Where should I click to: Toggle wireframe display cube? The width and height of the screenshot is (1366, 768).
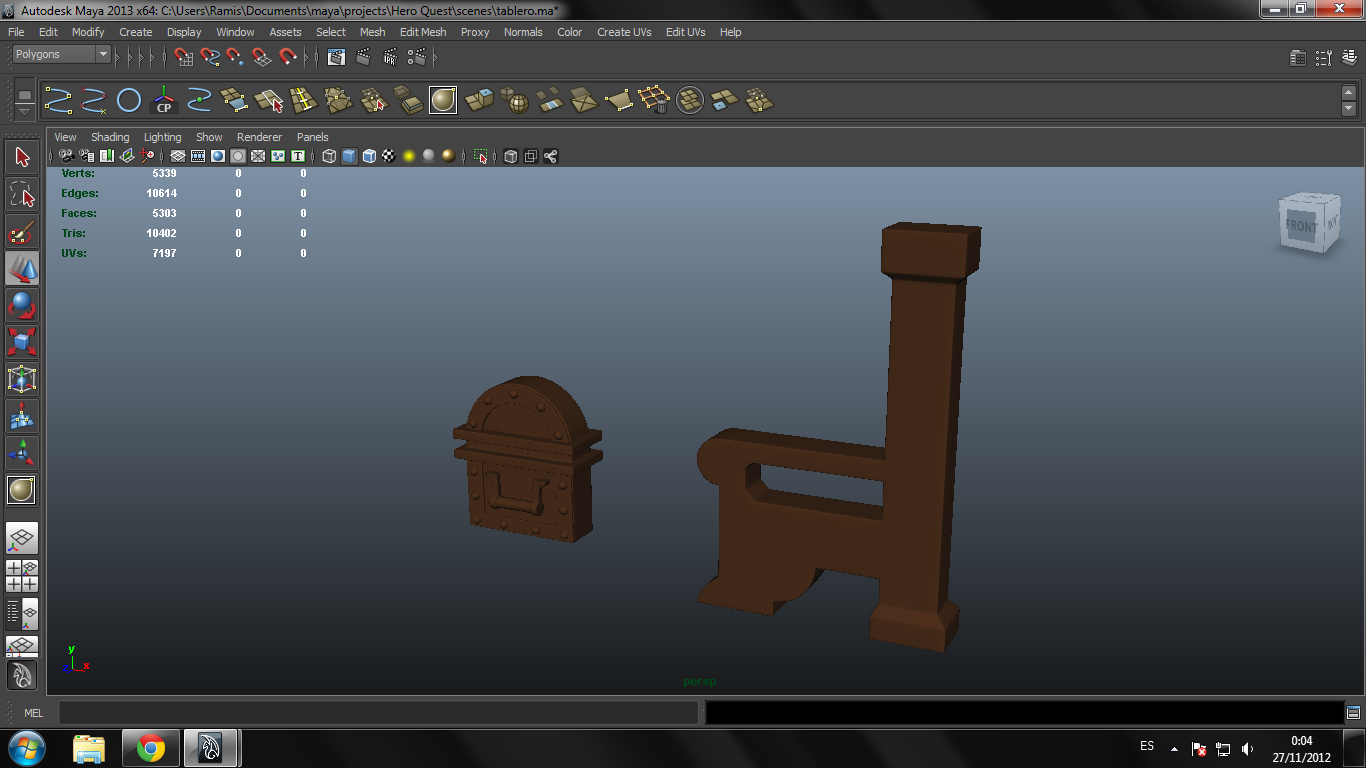pos(329,156)
